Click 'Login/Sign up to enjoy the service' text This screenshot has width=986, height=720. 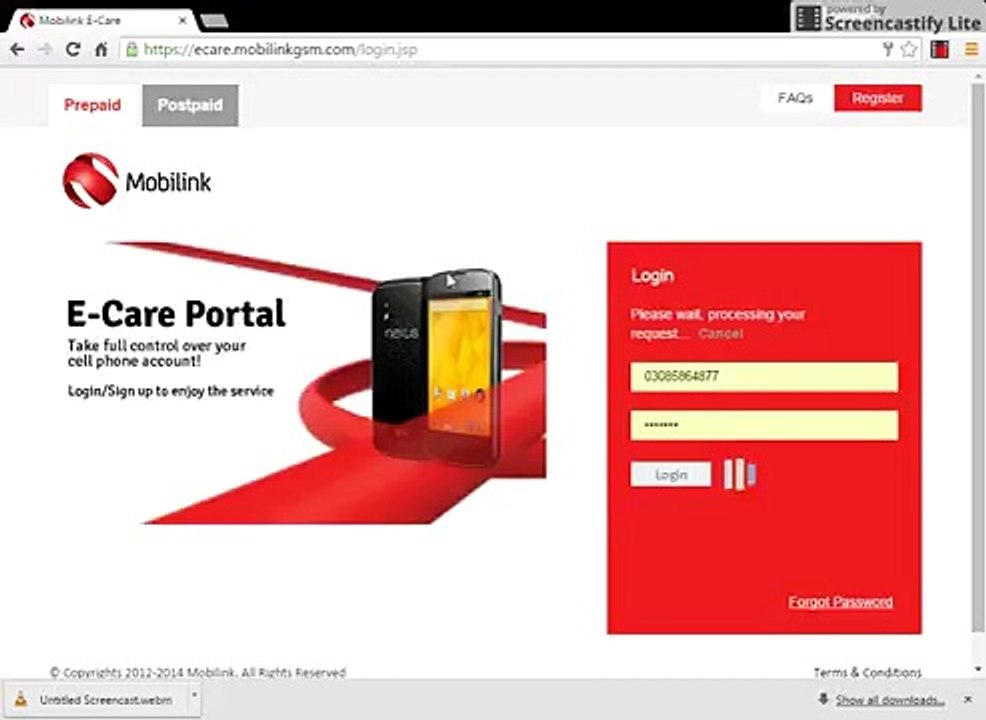tap(171, 391)
